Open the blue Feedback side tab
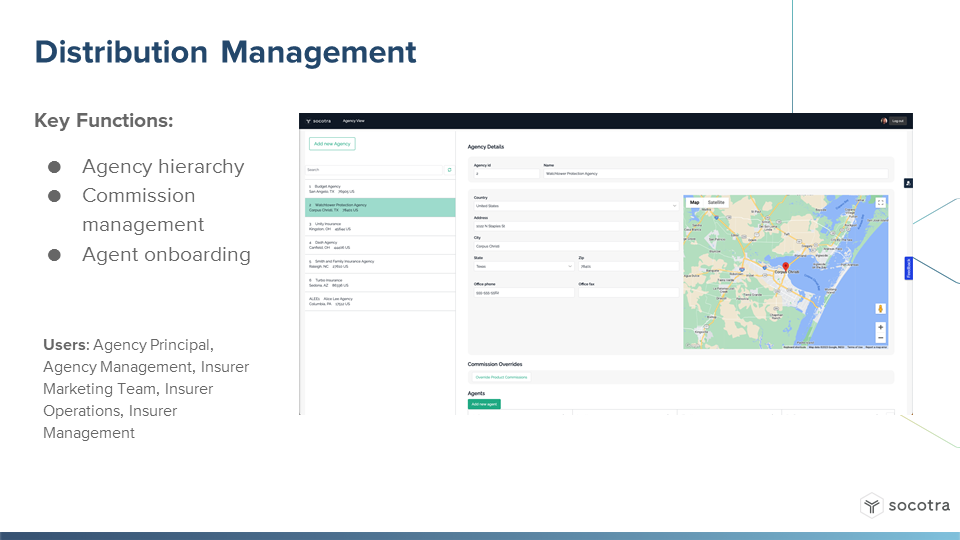This screenshot has width=960, height=540. (x=909, y=268)
